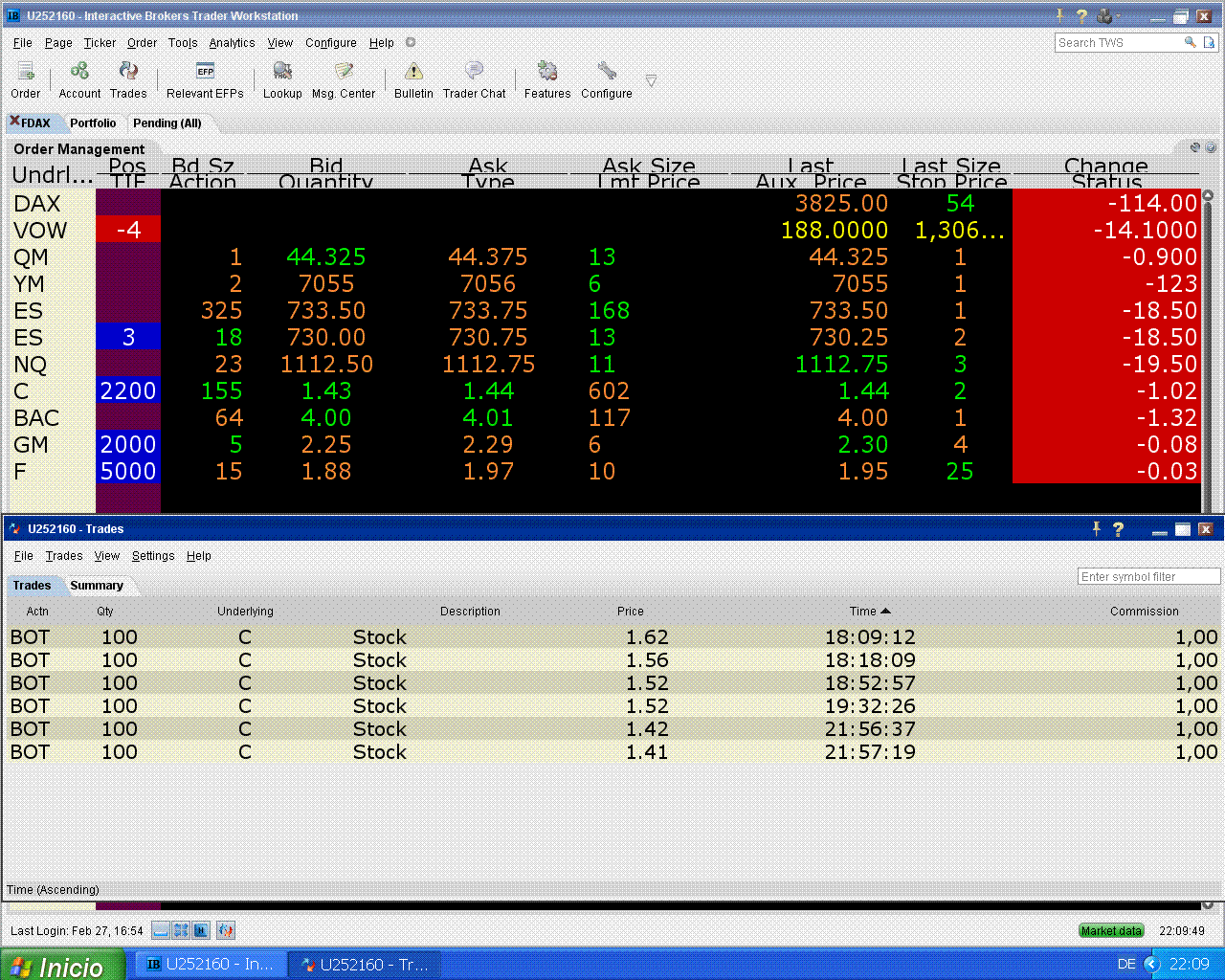Click the magnifier icon in Search TWS
Screen dimensions: 1225x980
pos(1190,42)
